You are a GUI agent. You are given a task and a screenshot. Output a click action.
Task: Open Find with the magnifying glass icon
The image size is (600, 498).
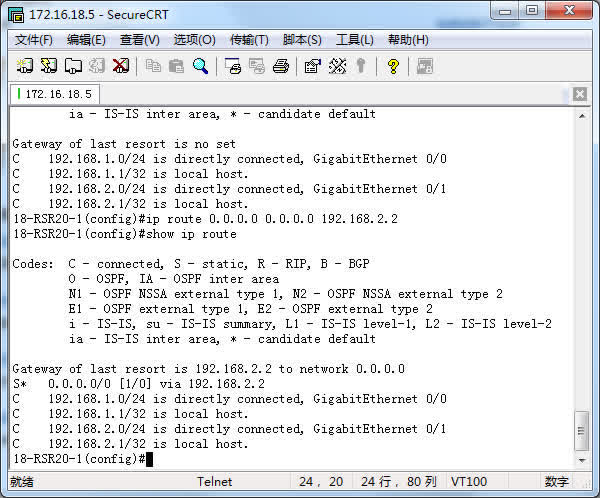click(200, 66)
